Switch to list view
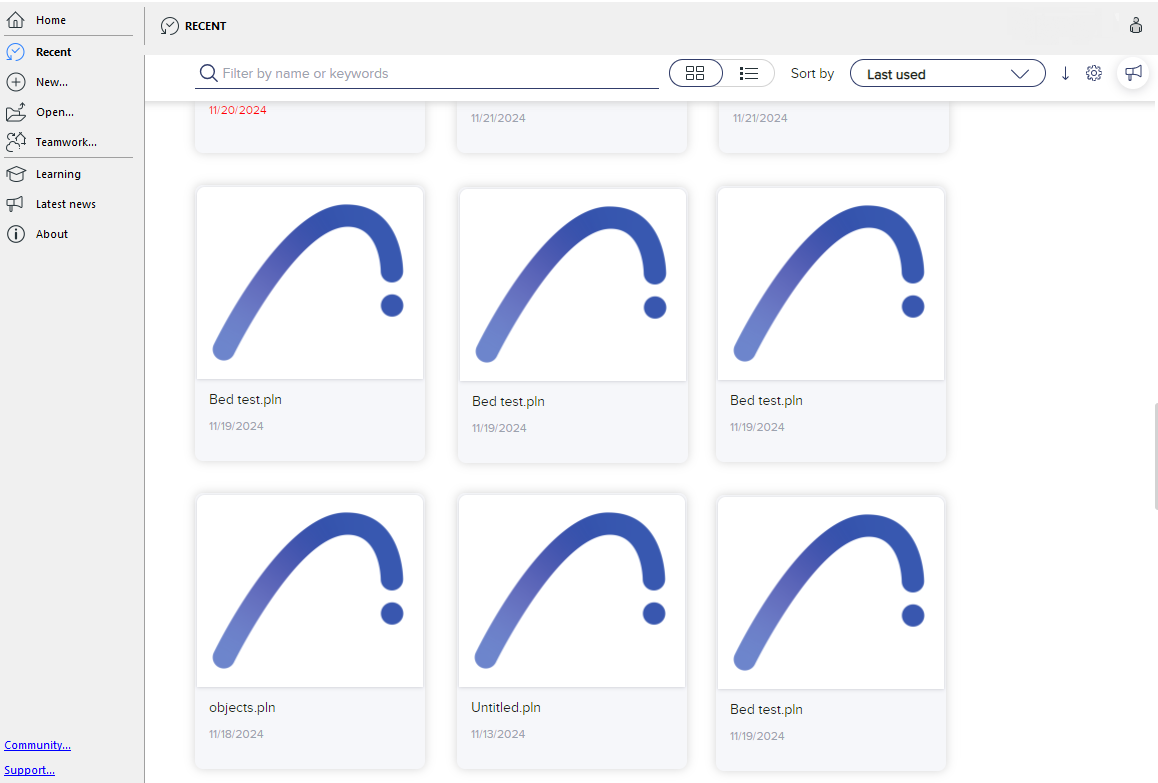This screenshot has height=783, width=1158. [748, 73]
